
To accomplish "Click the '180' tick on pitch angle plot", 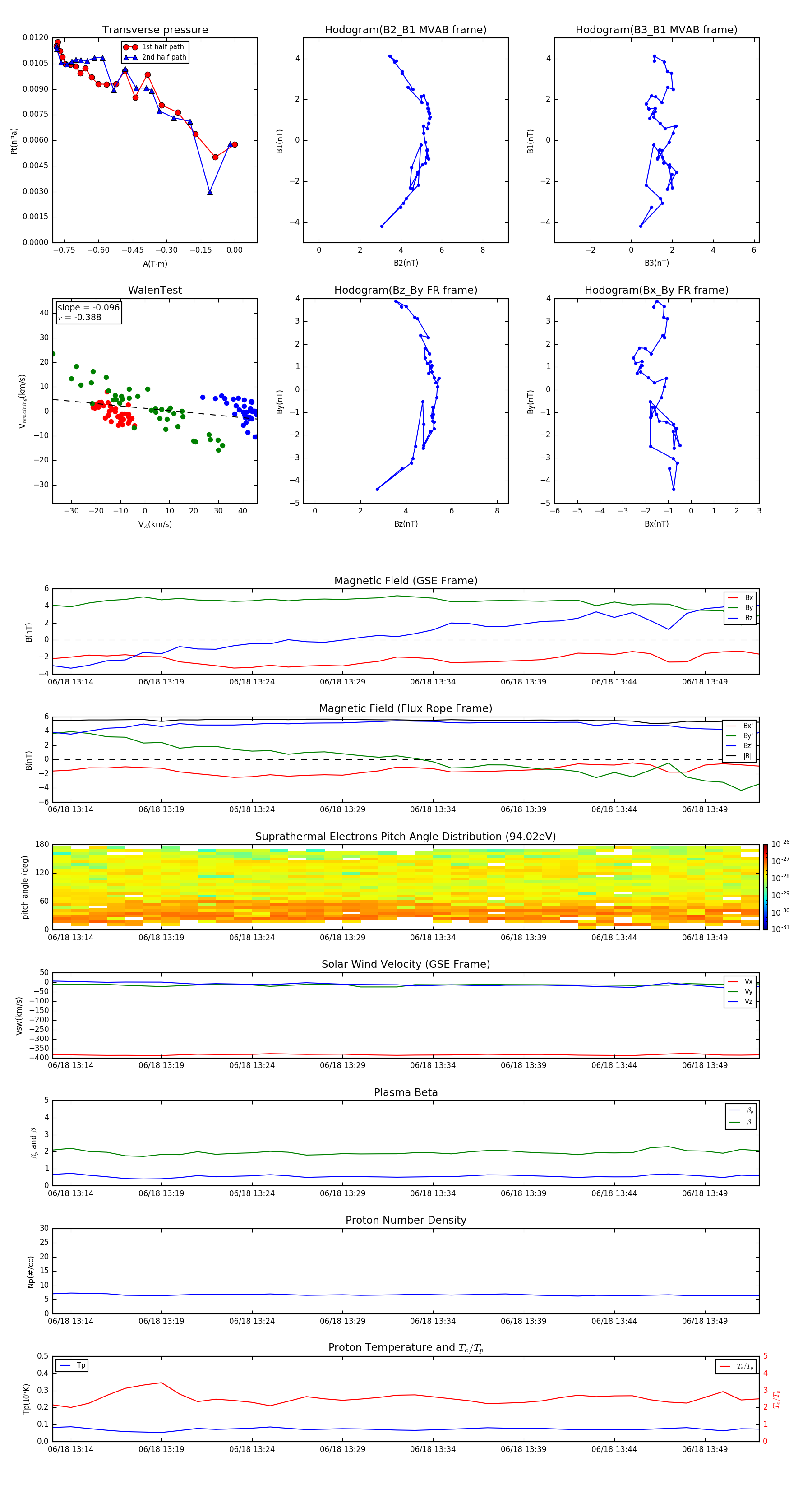I will coord(42,845).
